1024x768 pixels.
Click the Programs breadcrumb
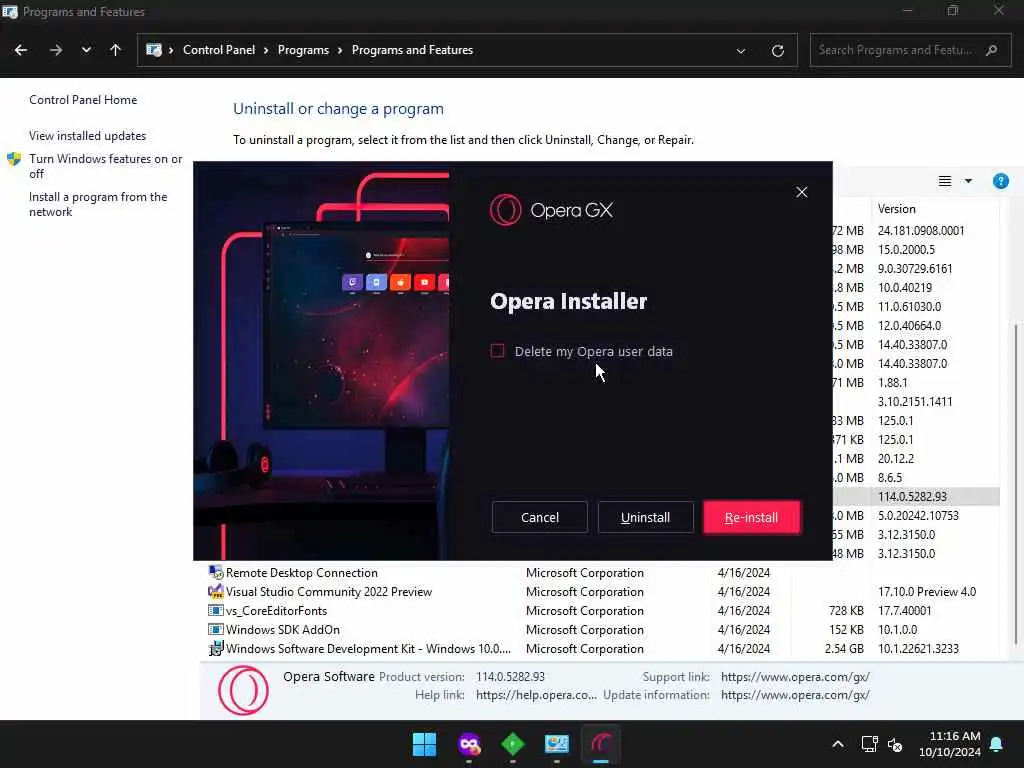click(x=303, y=50)
